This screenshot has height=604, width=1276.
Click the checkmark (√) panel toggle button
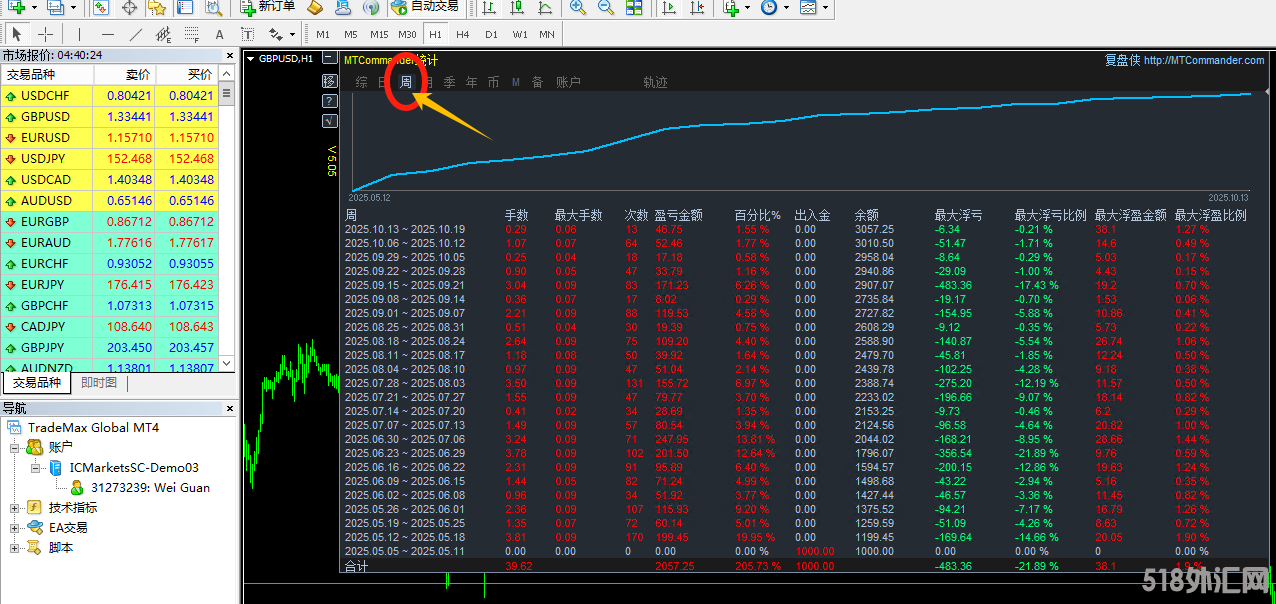[329, 121]
